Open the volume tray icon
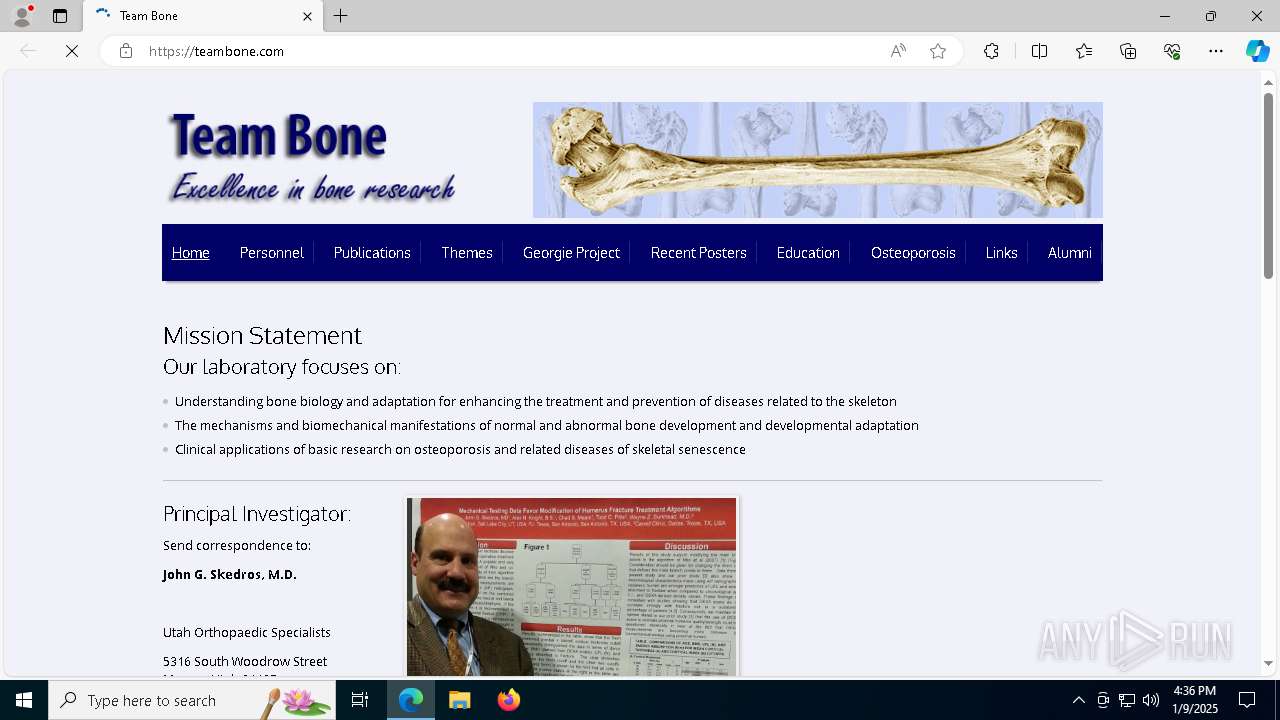 tap(1151, 700)
